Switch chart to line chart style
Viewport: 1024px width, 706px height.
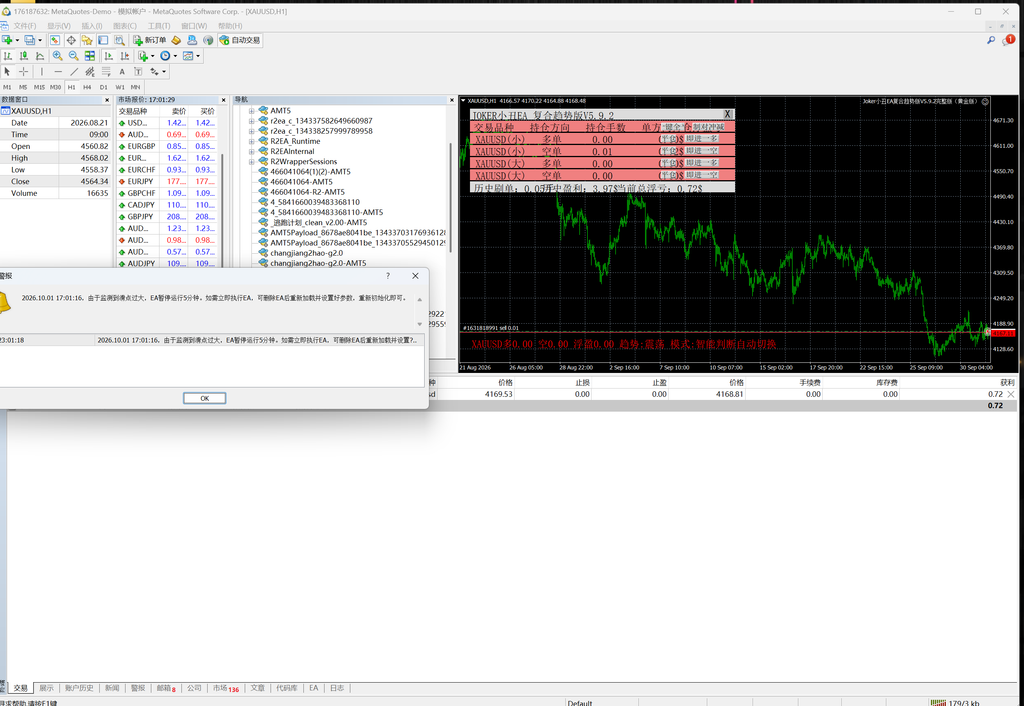pyautogui.click(x=40, y=56)
